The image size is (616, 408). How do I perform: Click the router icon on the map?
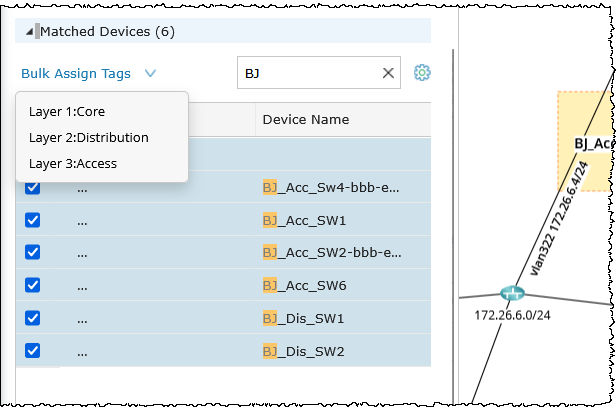tap(512, 293)
